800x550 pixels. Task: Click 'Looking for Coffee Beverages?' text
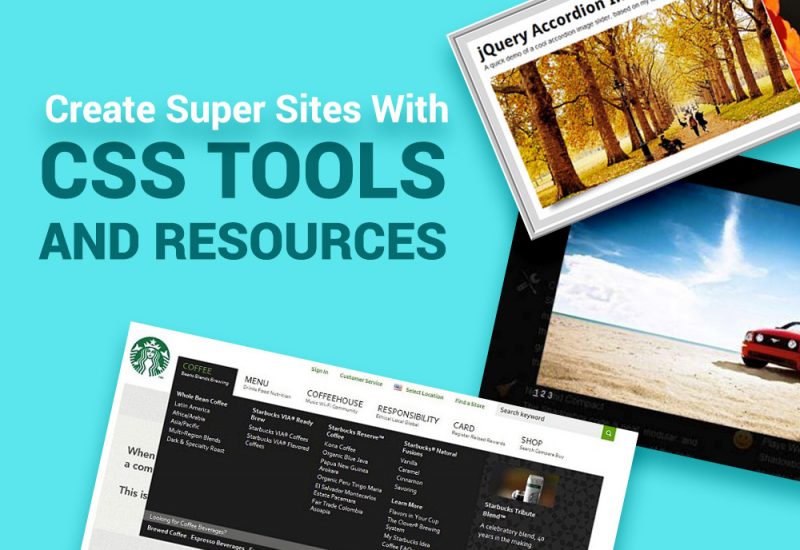[x=188, y=526]
